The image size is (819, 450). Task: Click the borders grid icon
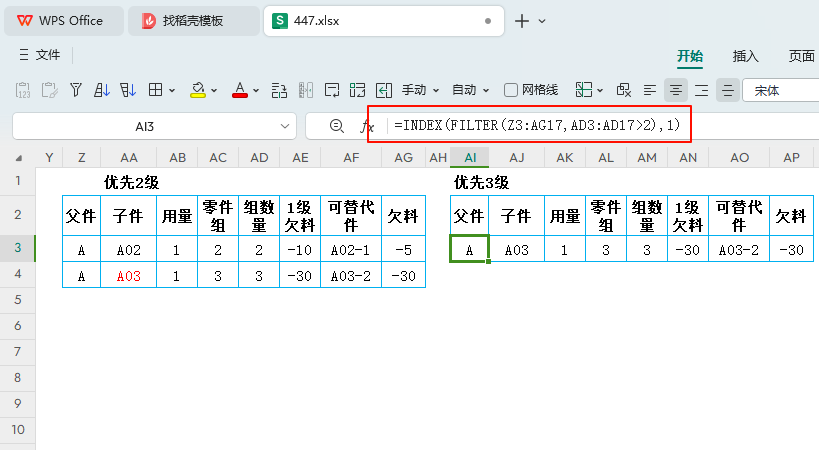point(156,90)
